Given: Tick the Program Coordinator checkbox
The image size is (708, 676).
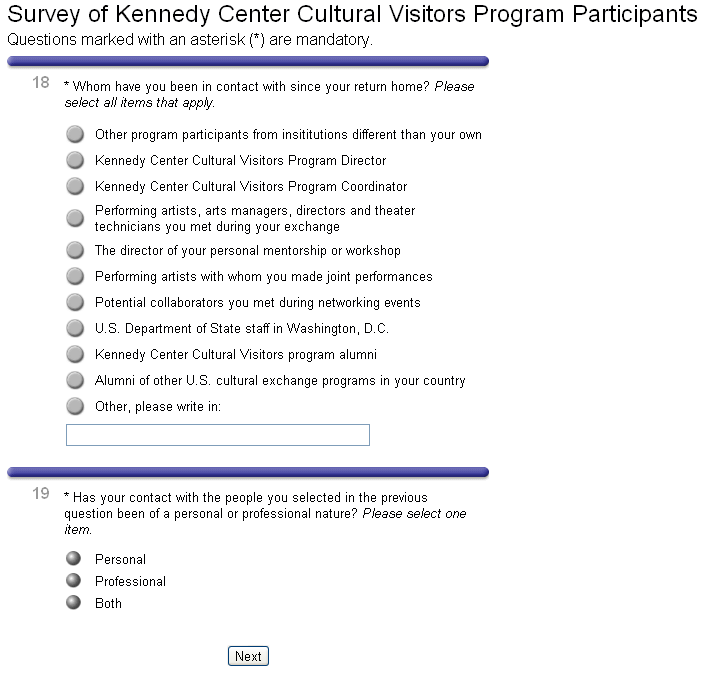Looking at the screenshot, I should click(75, 186).
